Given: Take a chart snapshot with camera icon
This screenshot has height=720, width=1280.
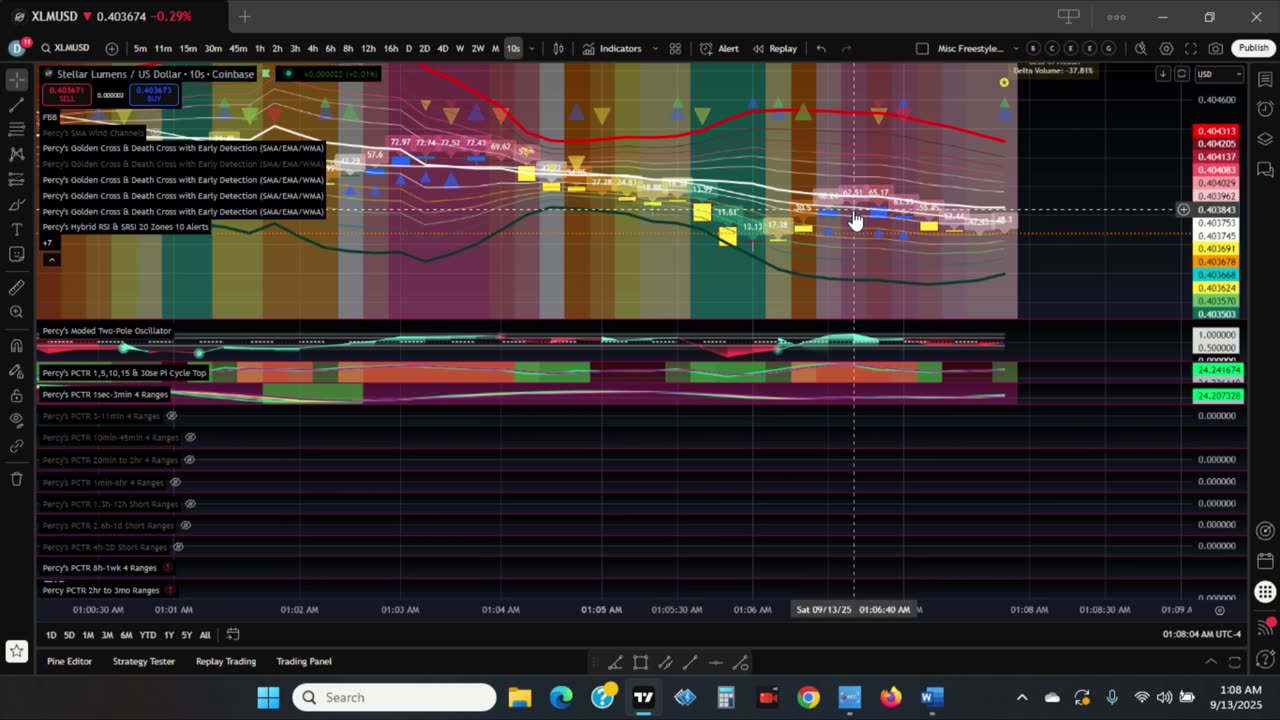Looking at the screenshot, I should click(1216, 48).
